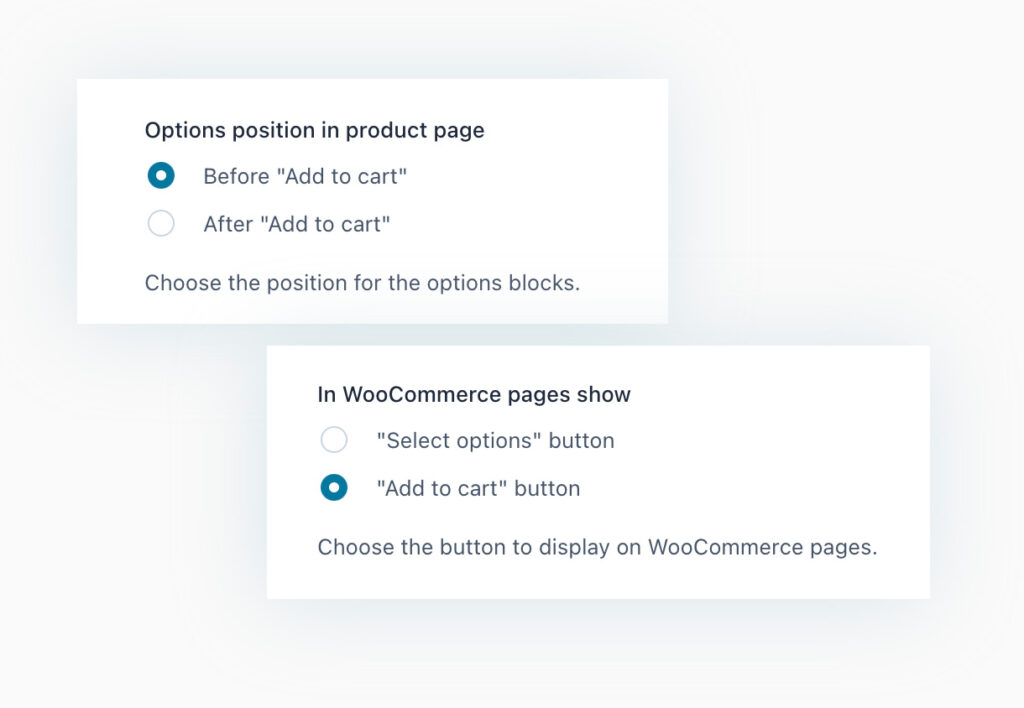Viewport: 1024px width, 708px height.
Task: Click the Before "Add to cart" label text
Action: click(x=305, y=177)
